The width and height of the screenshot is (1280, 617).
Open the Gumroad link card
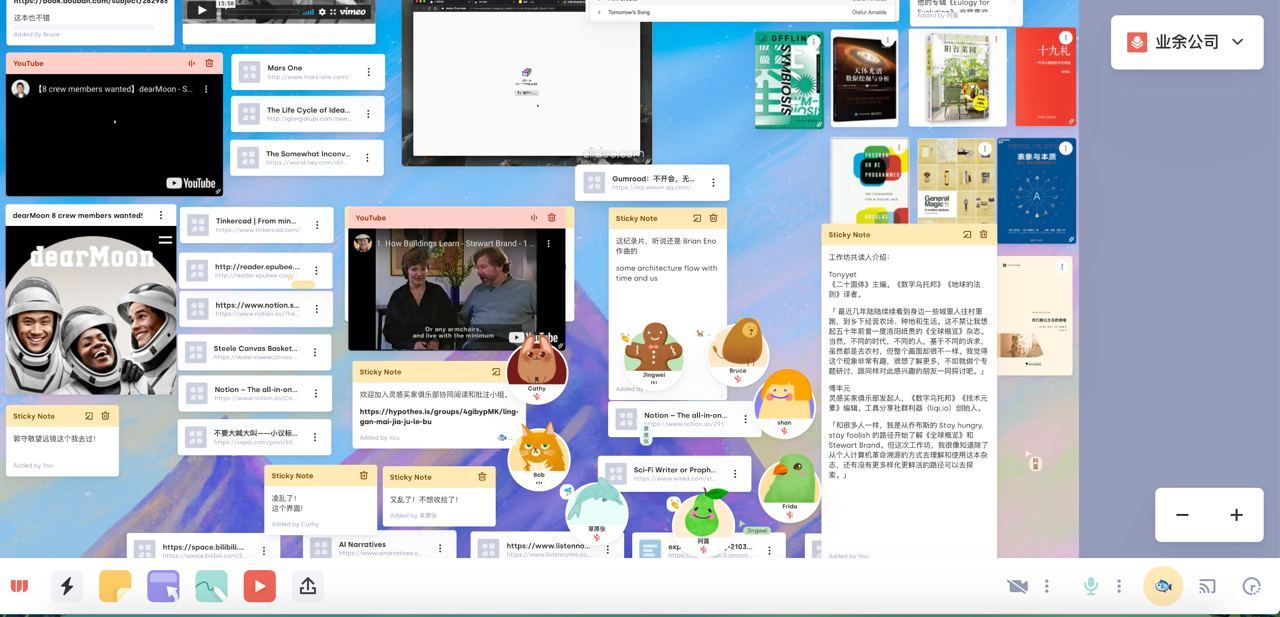click(652, 183)
